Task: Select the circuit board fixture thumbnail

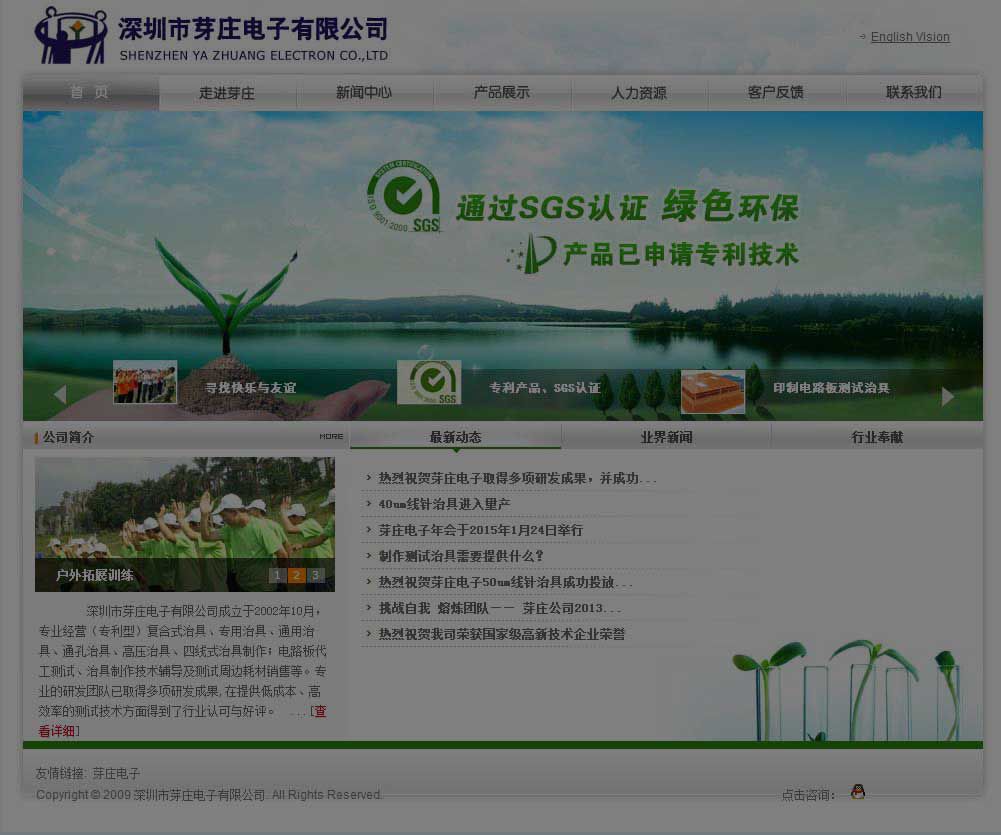Action: [x=712, y=391]
